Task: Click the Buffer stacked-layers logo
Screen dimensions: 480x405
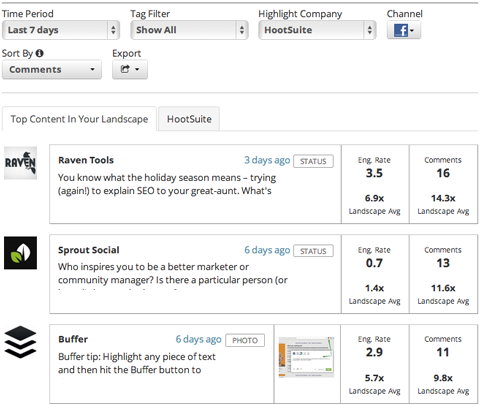Action: pos(20,342)
